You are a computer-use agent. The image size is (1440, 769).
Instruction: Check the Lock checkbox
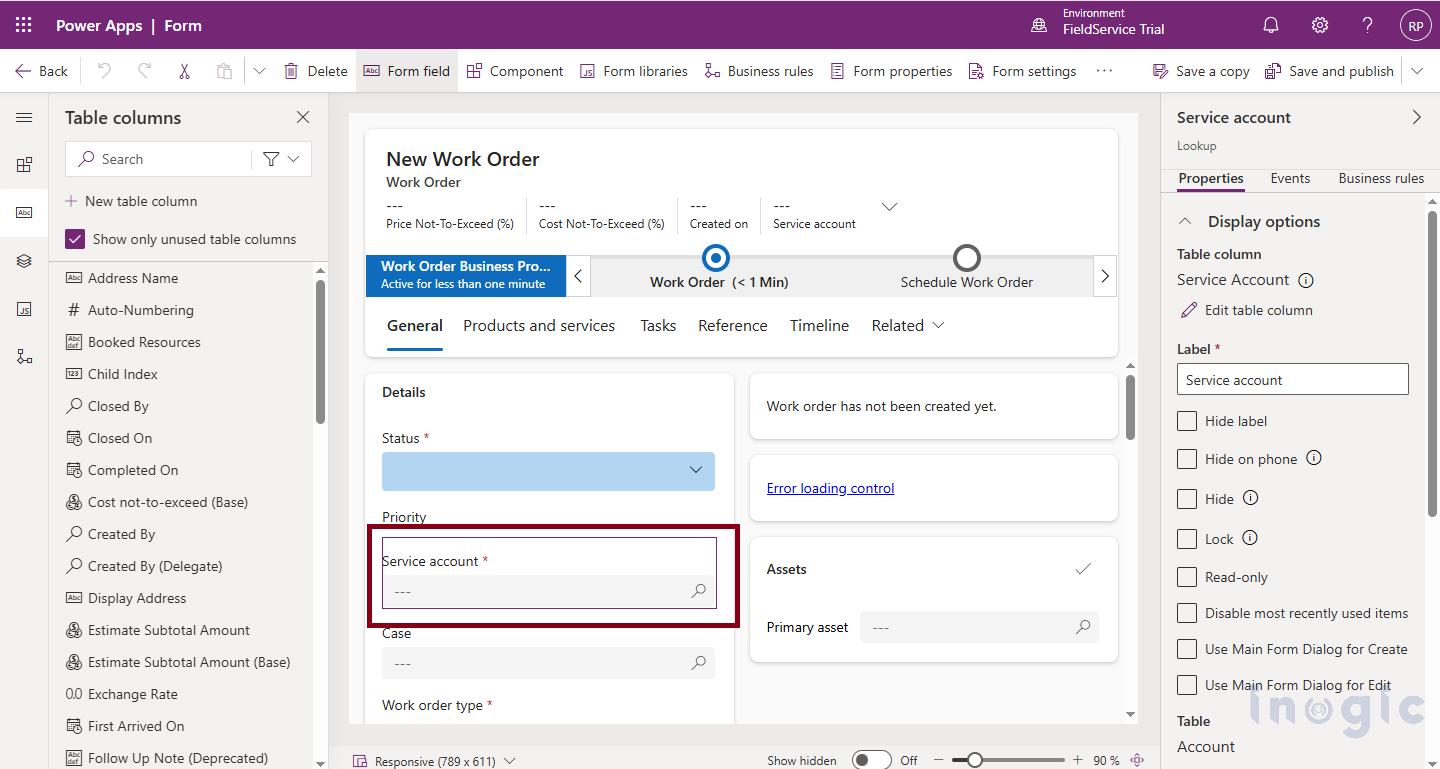click(1187, 539)
